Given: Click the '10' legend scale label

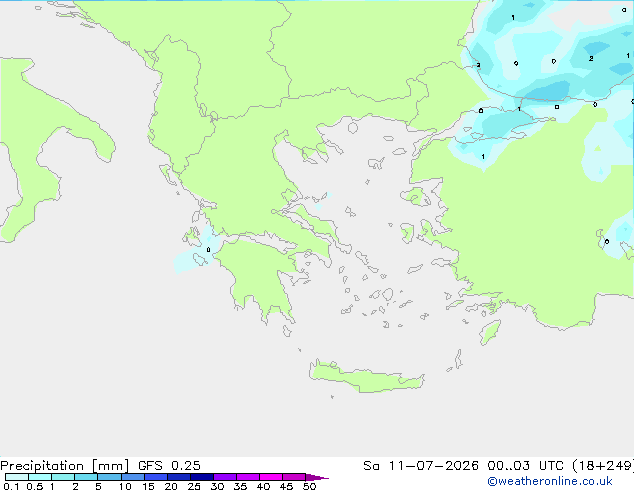Looking at the screenshot, I should 125,486.
